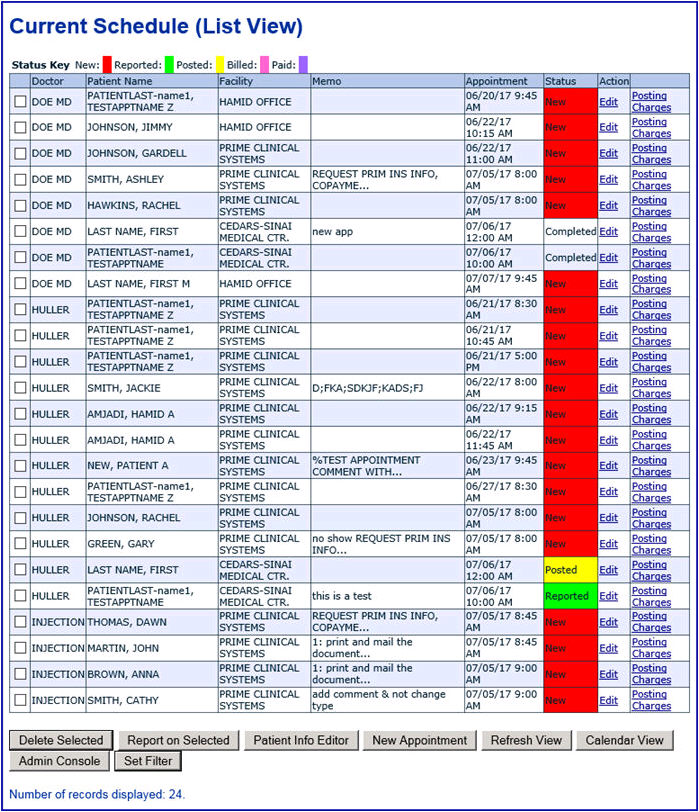This screenshot has height=812, width=699.
Task: Open Posting Charges for JOHNSON, RACHEL
Action: [651, 518]
